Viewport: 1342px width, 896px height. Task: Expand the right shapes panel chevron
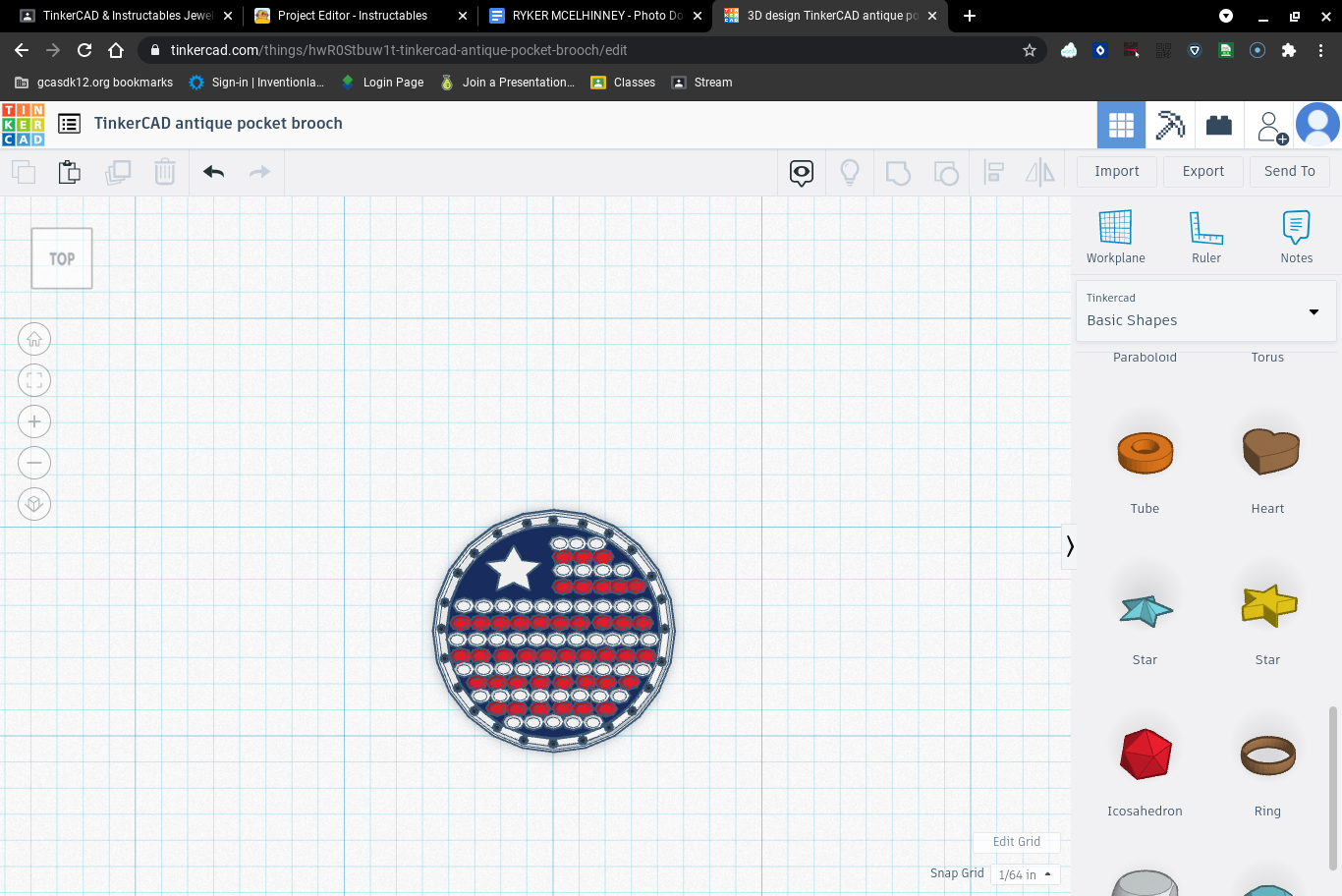(1069, 546)
